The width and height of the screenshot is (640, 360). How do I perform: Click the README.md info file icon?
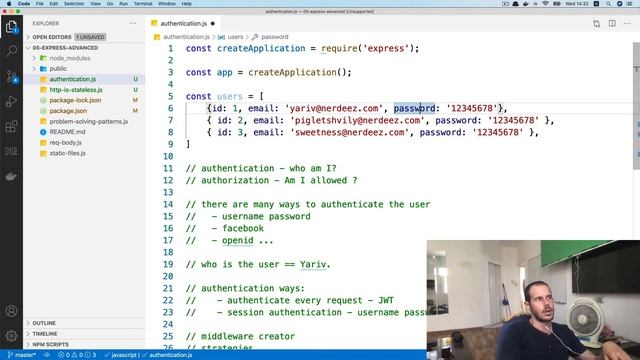(x=43, y=132)
